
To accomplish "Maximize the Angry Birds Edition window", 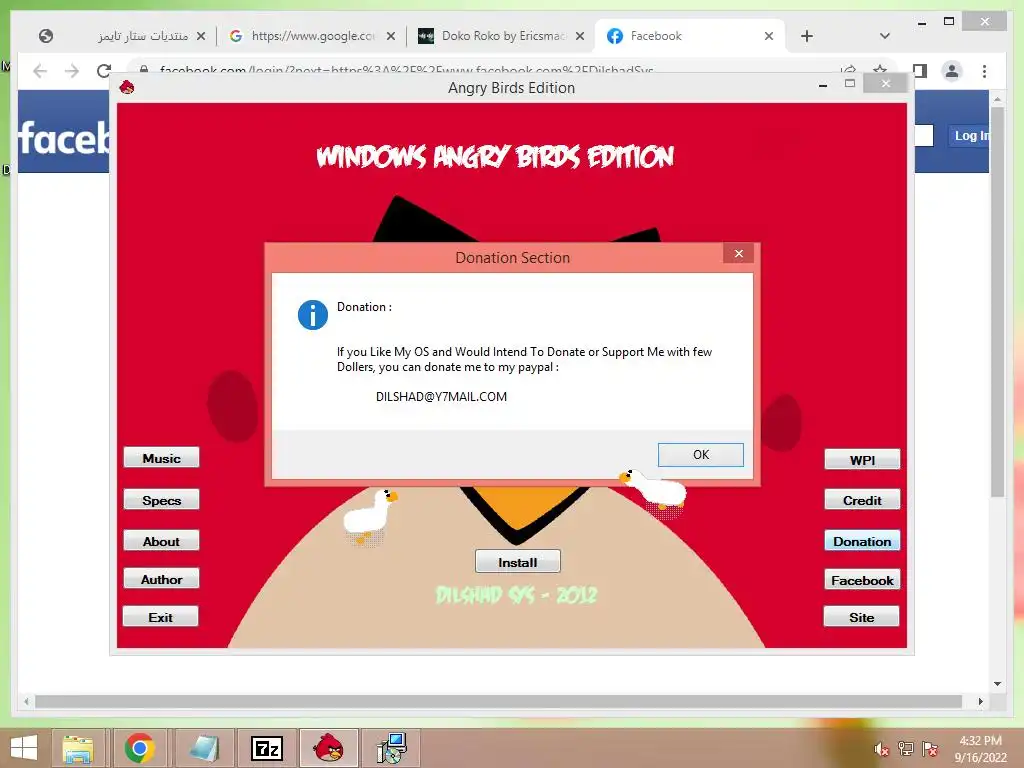I will tap(850, 84).
